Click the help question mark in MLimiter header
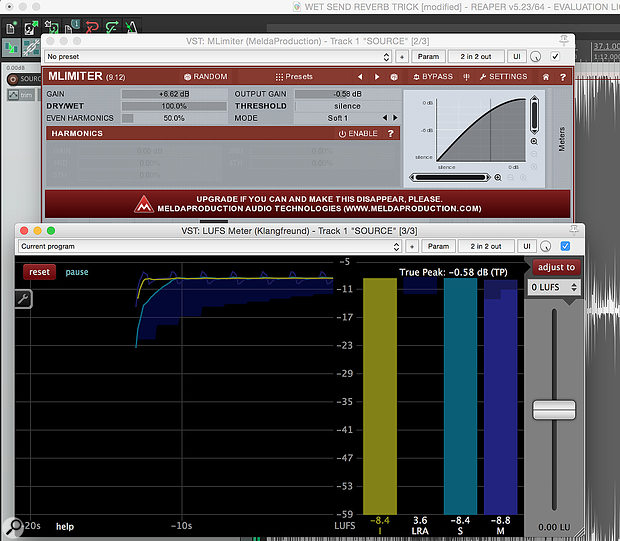Screen dimensions: 620x541 [563, 77]
